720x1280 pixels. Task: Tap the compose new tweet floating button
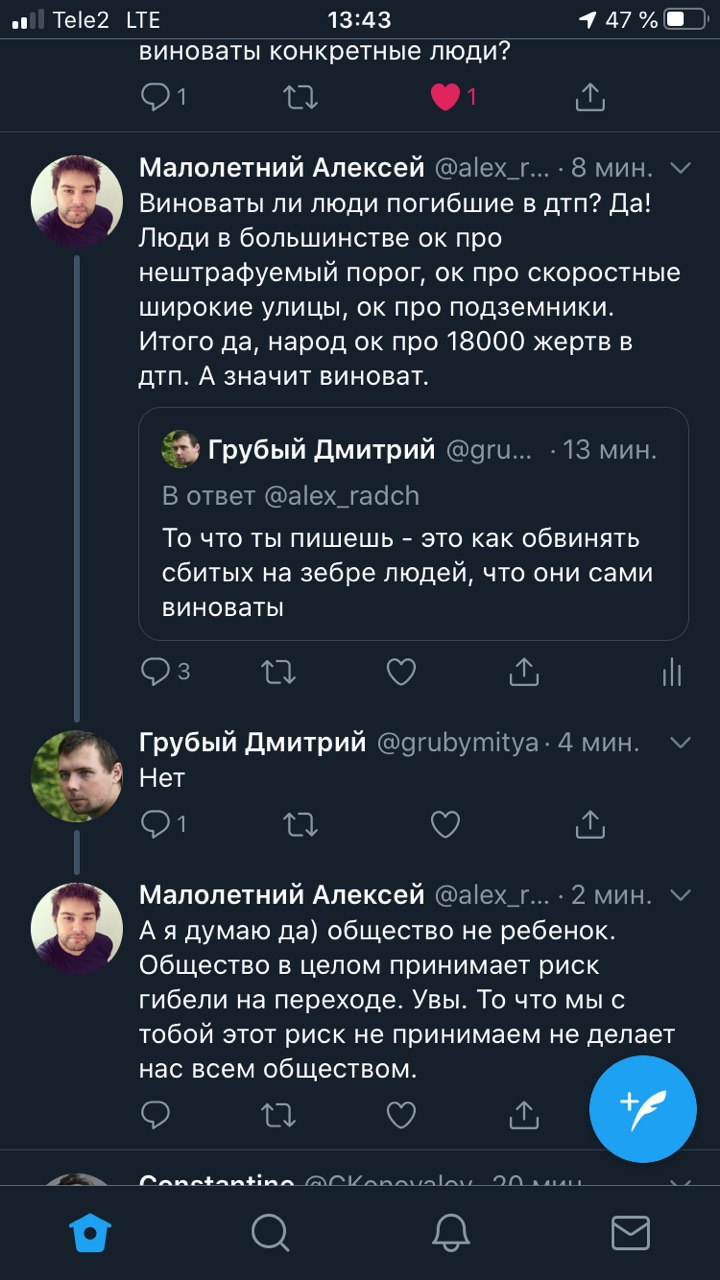642,1106
